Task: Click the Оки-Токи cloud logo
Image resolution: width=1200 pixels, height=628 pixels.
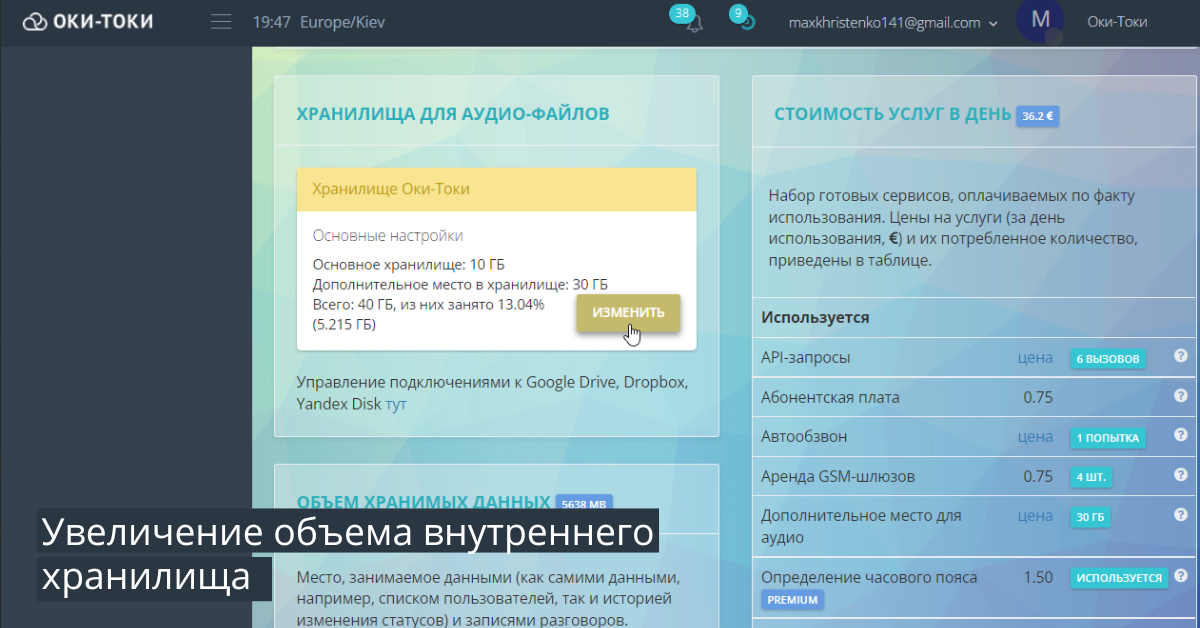Action: click(88, 21)
